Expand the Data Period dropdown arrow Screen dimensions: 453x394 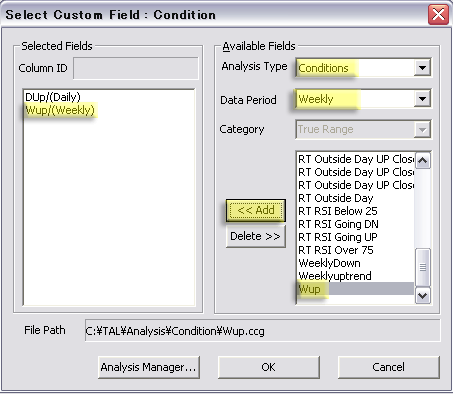422,99
